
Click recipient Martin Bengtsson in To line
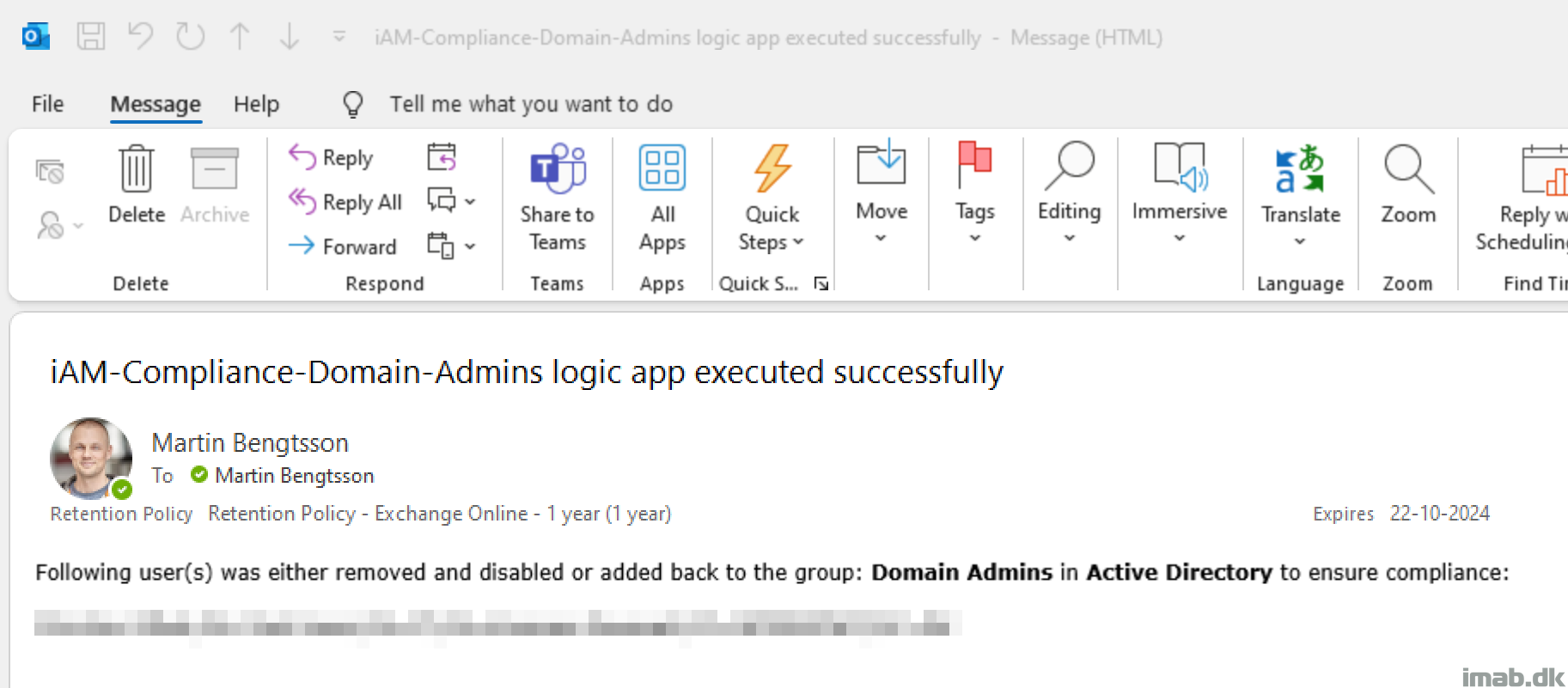pos(295,475)
